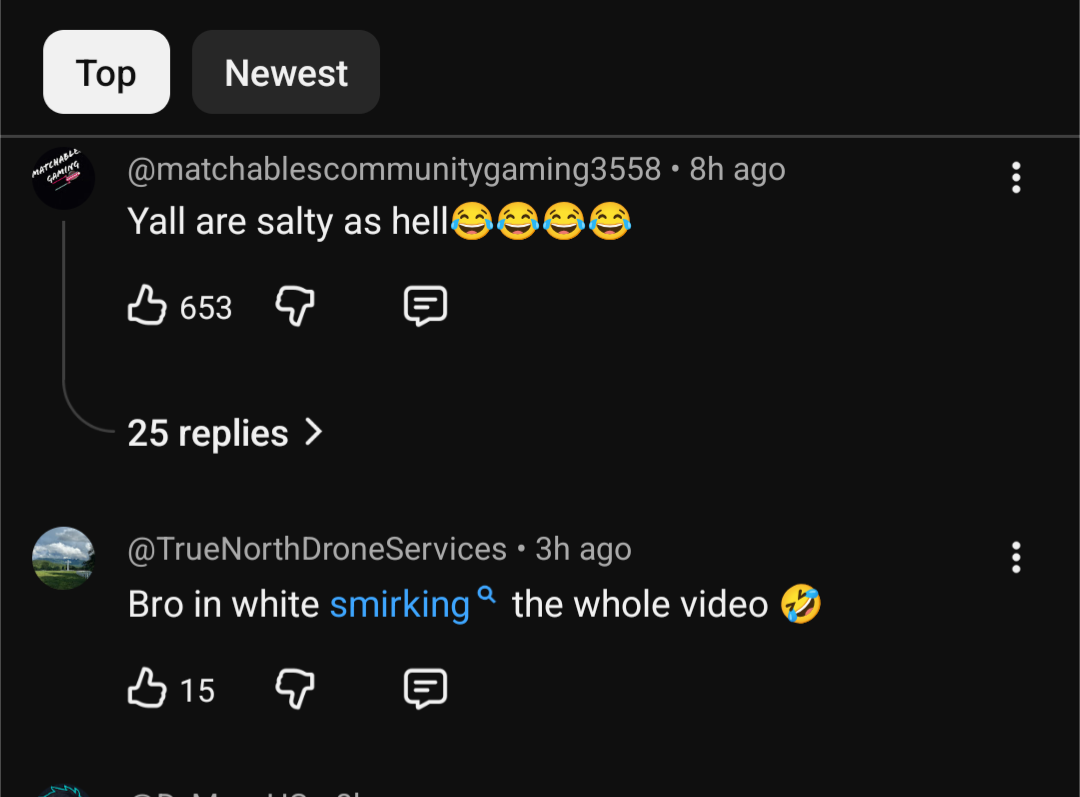The image size is (1080, 797).
Task: Tap the search magnifier next to 'smirking'
Action: [487, 596]
